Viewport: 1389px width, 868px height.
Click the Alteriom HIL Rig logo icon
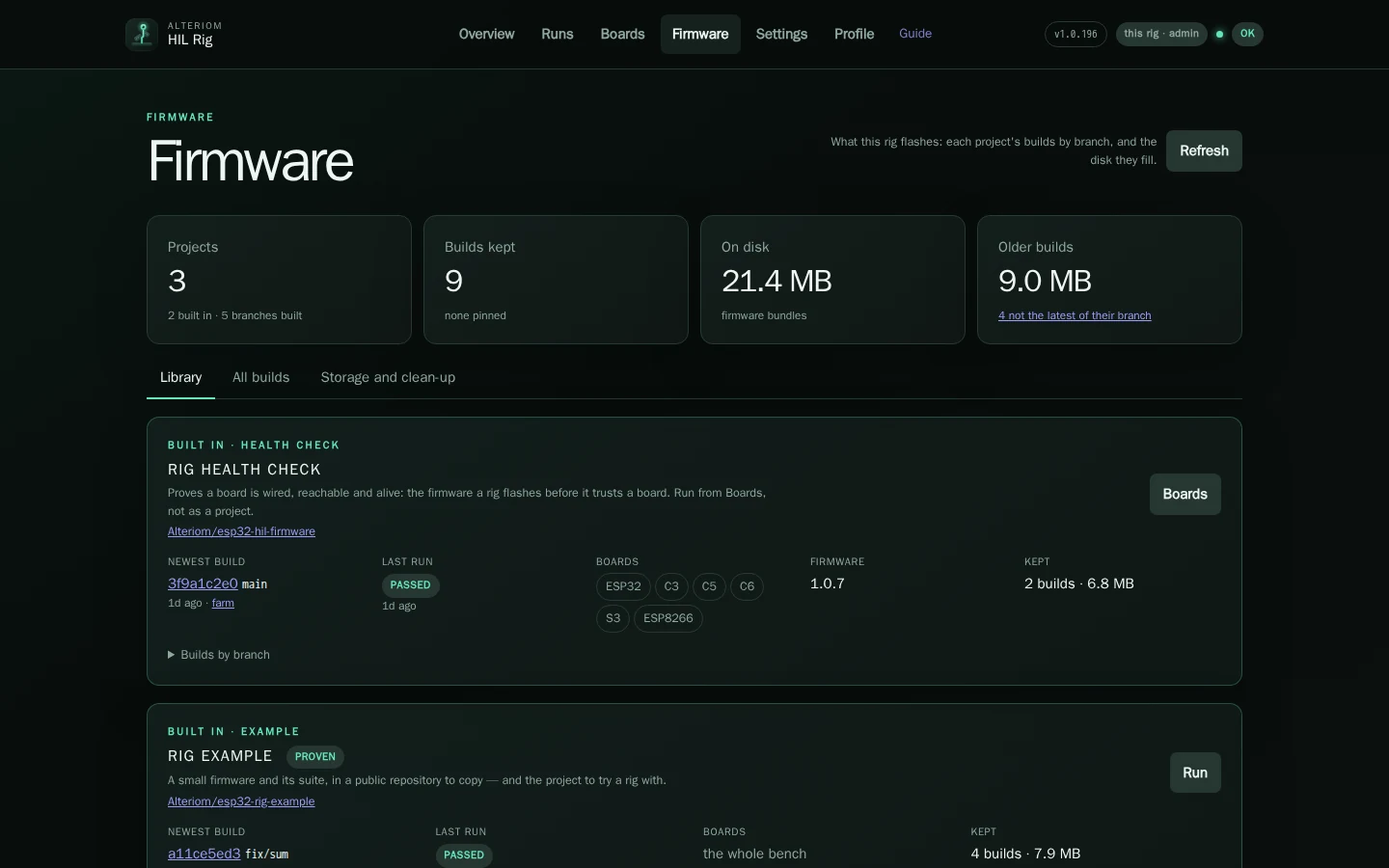[142, 34]
